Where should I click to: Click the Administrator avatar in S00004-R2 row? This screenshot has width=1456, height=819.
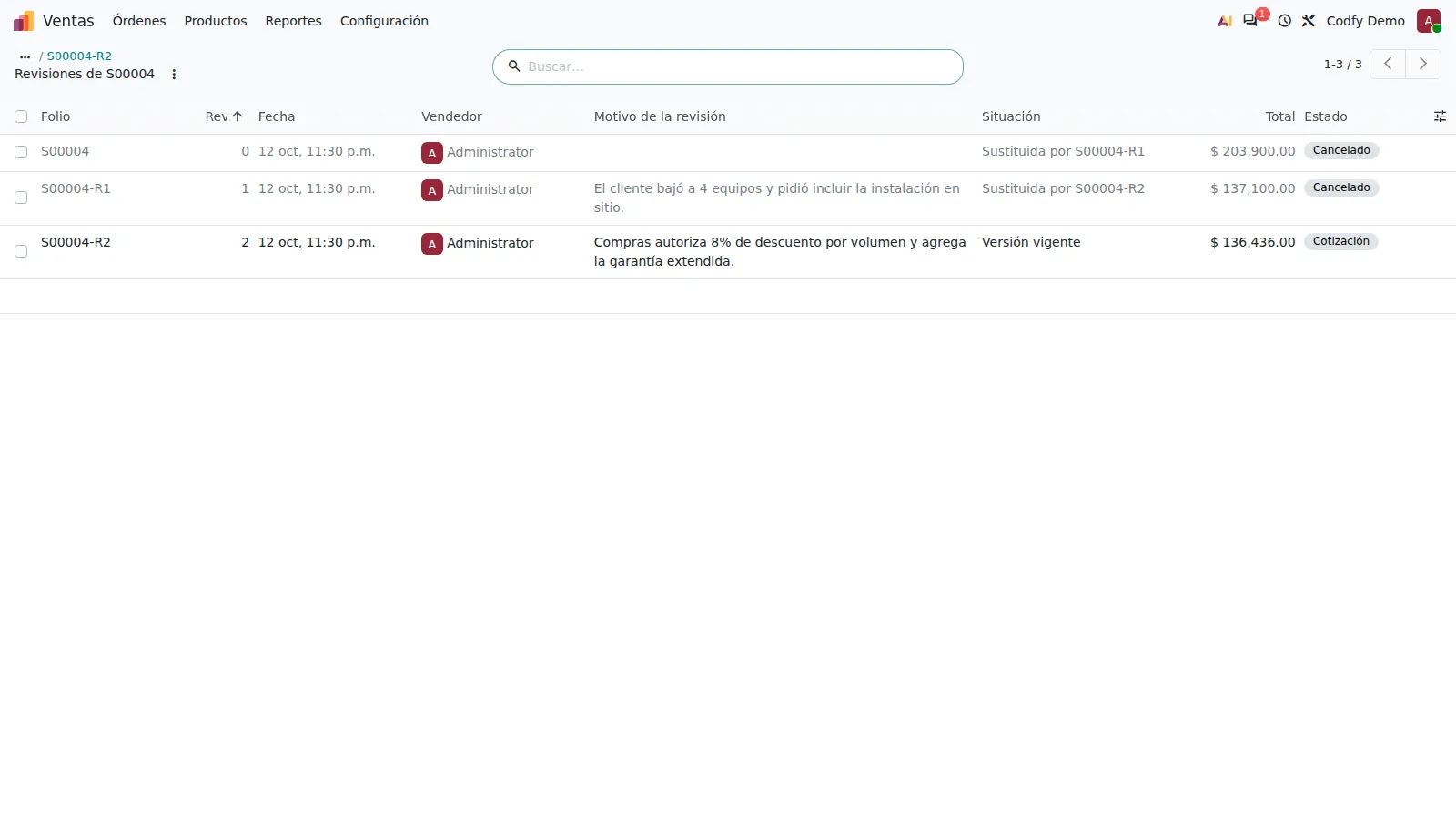pyautogui.click(x=432, y=244)
